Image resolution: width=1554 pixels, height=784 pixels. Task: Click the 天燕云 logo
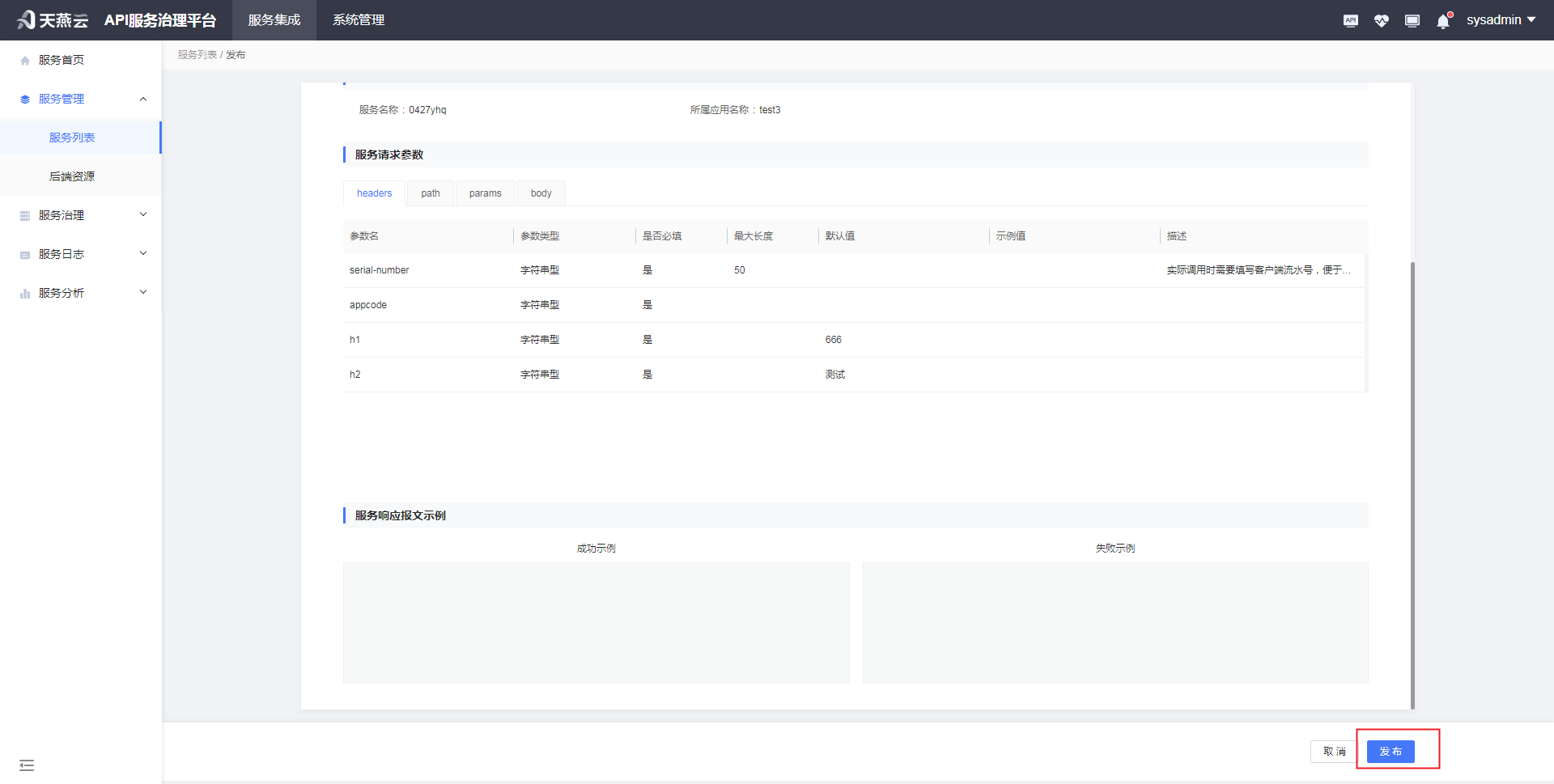pyautogui.click(x=52, y=20)
